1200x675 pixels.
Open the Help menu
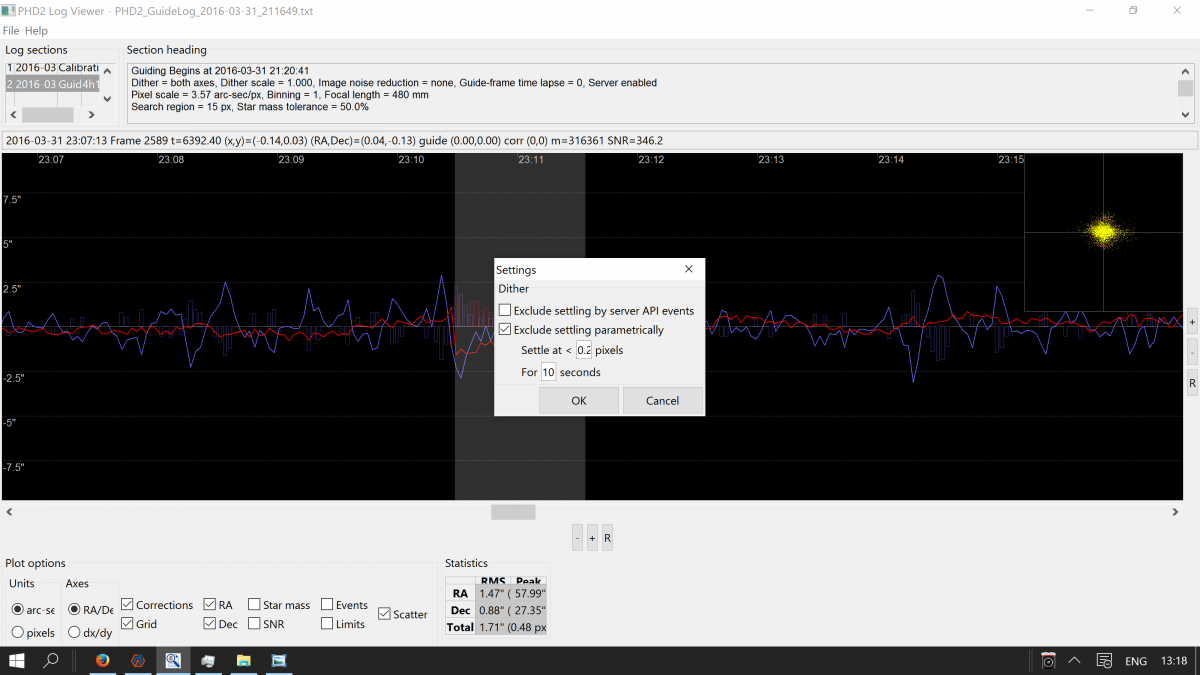click(x=36, y=31)
